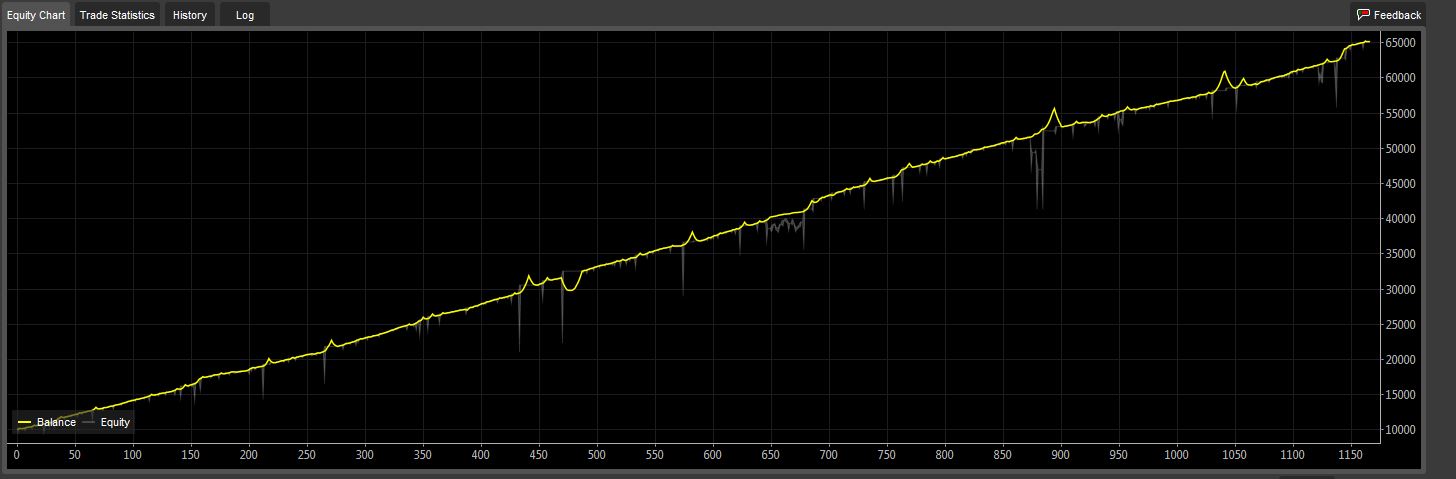Click the balance peak near trade 895

click(1054, 108)
